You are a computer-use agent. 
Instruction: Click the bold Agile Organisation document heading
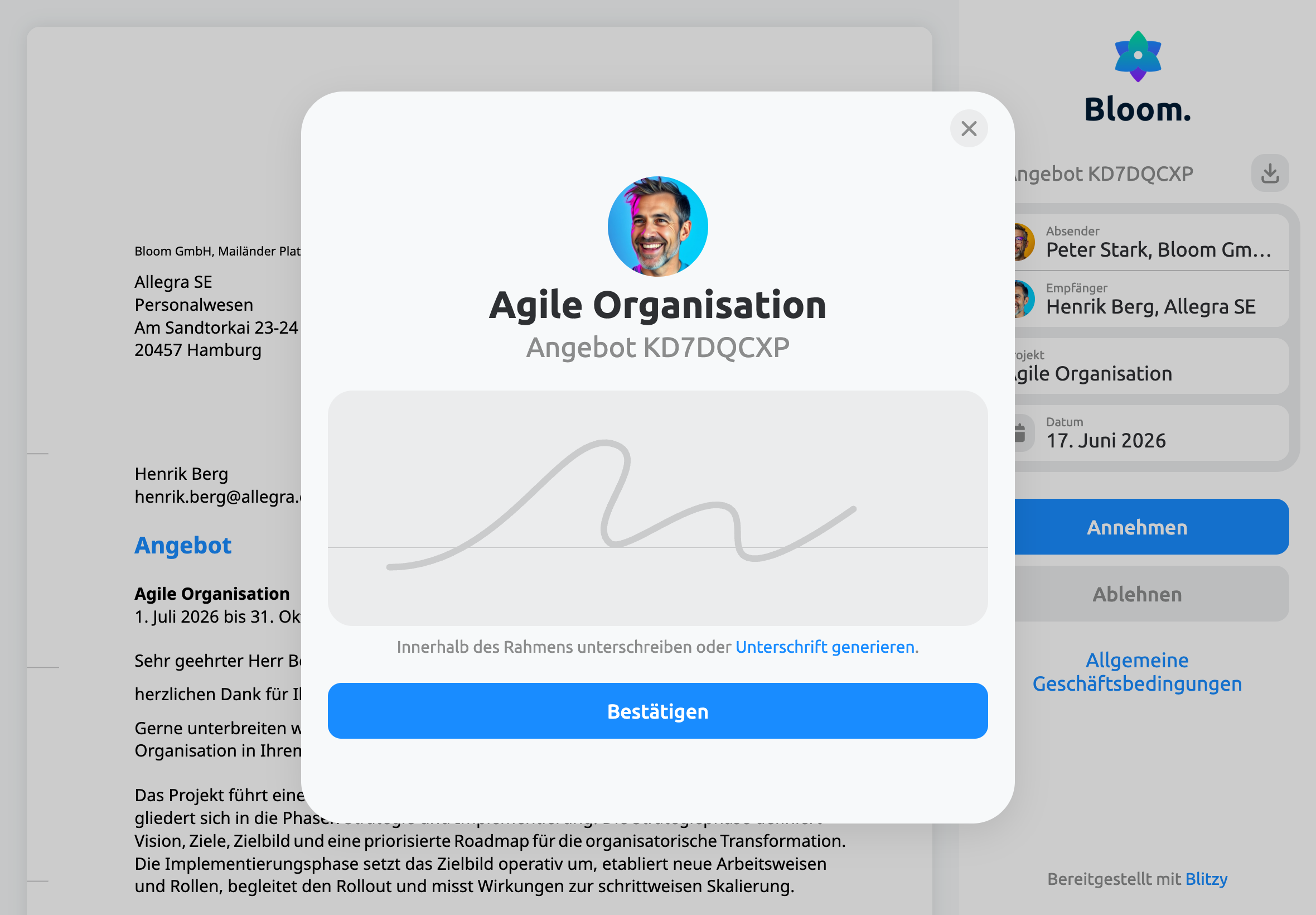point(212,594)
